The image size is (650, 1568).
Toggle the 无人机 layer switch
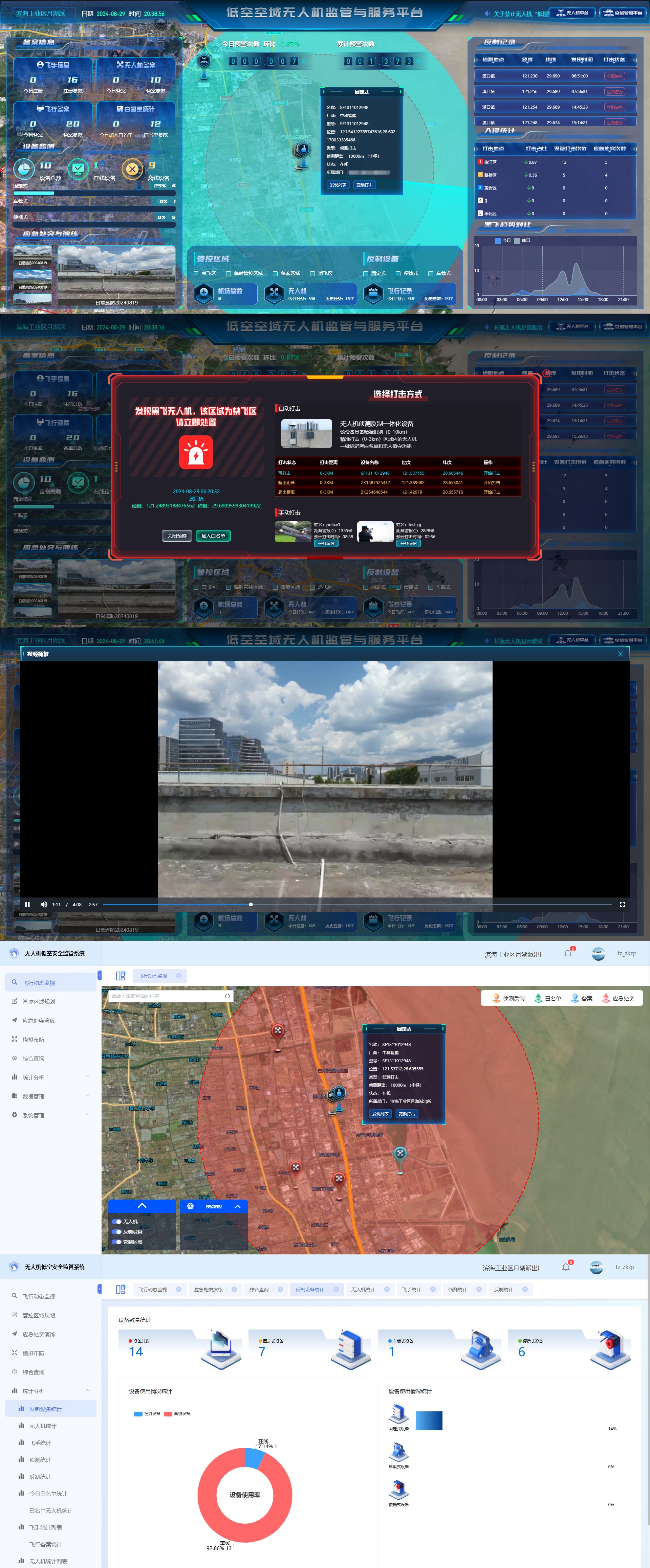[116, 1222]
